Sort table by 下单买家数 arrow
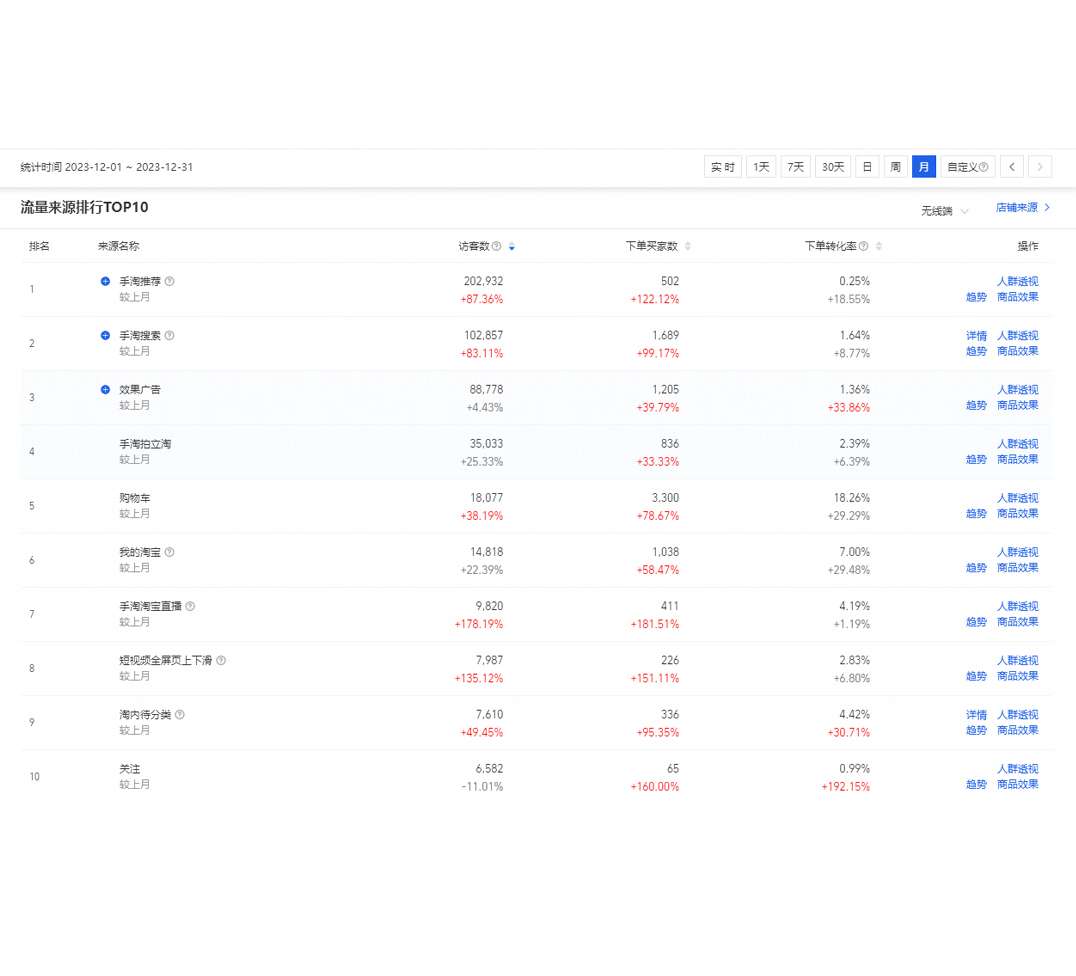 coord(688,246)
